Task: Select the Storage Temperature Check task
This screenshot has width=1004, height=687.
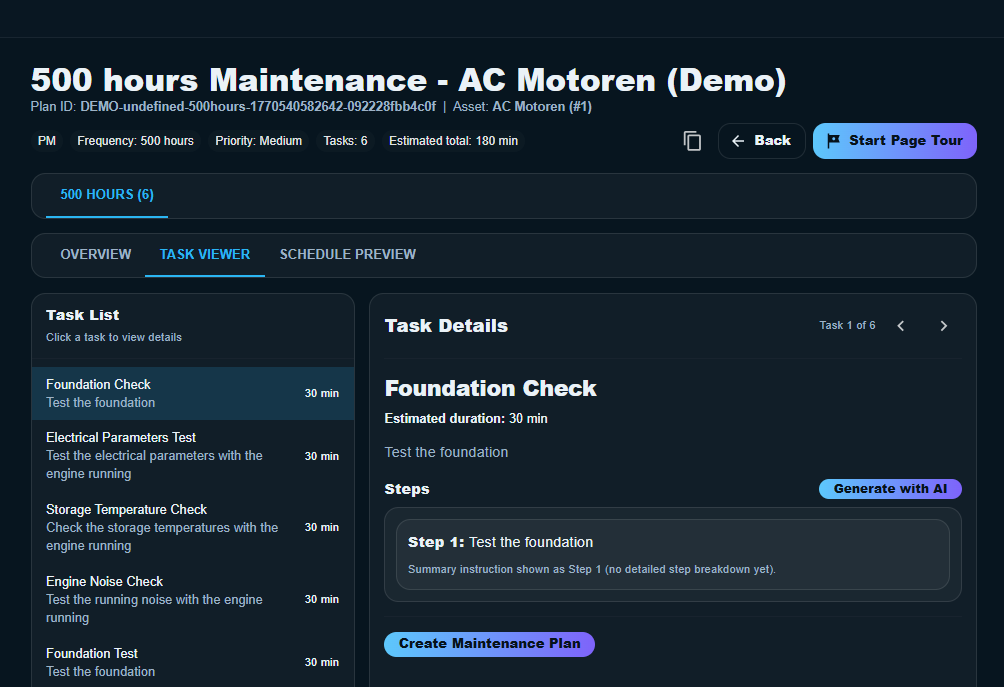Action: pos(193,527)
